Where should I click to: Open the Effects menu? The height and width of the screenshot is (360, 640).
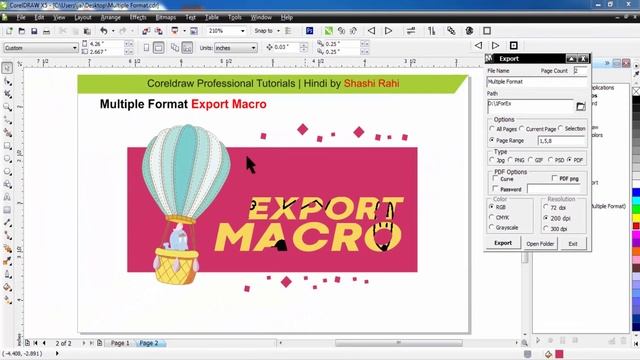click(138, 18)
